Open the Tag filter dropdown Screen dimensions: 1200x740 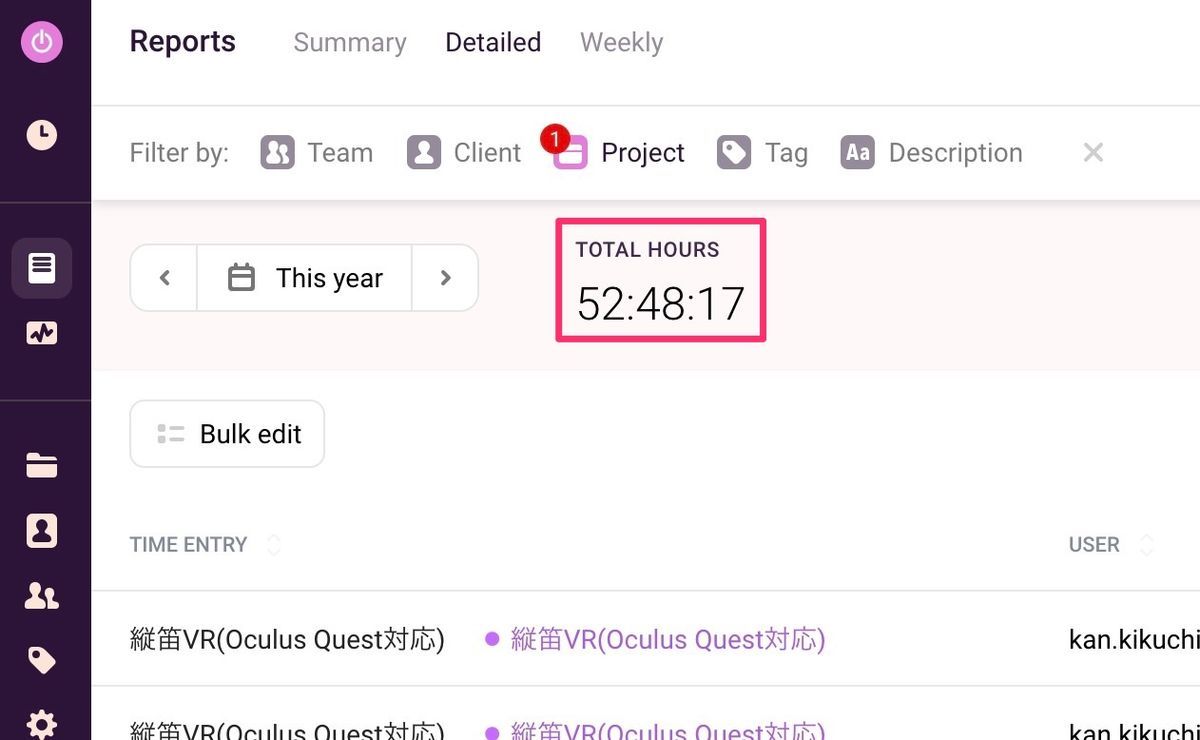762,153
